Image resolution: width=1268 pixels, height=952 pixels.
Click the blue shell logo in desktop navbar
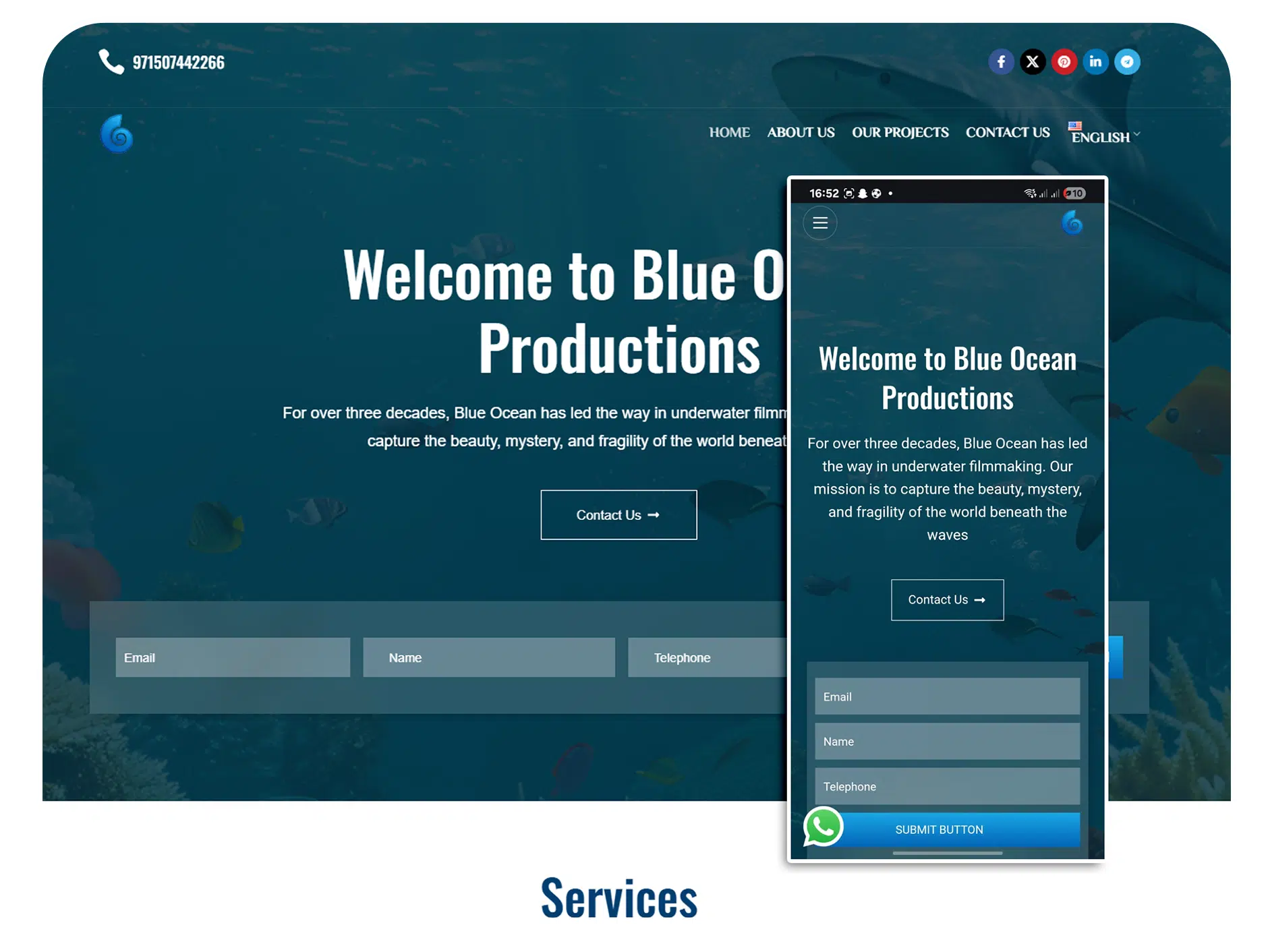click(117, 134)
